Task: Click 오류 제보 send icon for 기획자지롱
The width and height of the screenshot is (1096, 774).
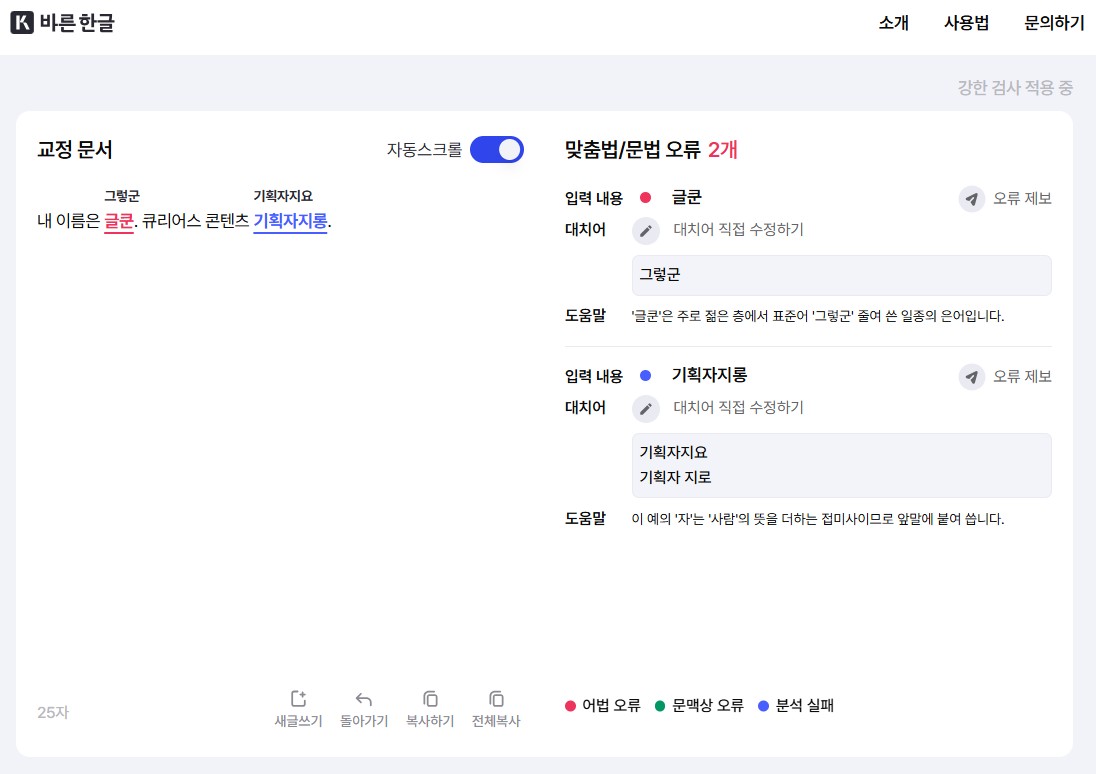Action: [x=971, y=376]
